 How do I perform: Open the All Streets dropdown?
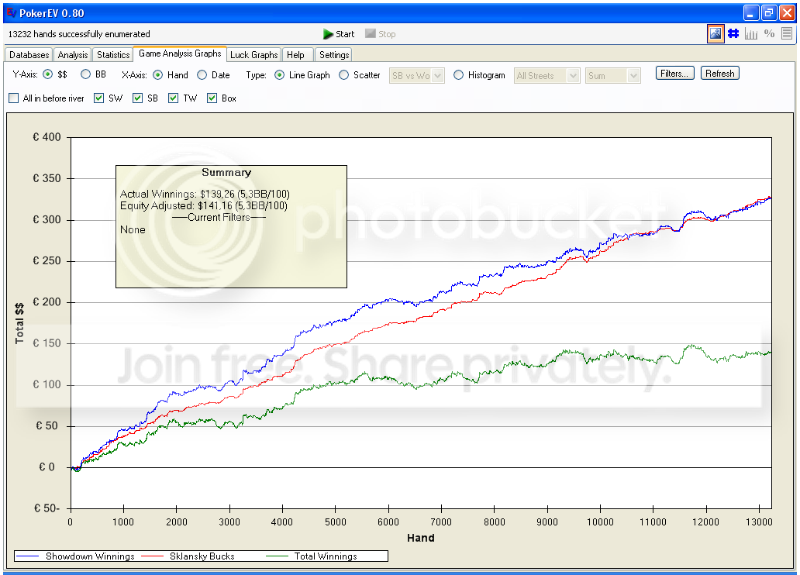[x=547, y=76]
